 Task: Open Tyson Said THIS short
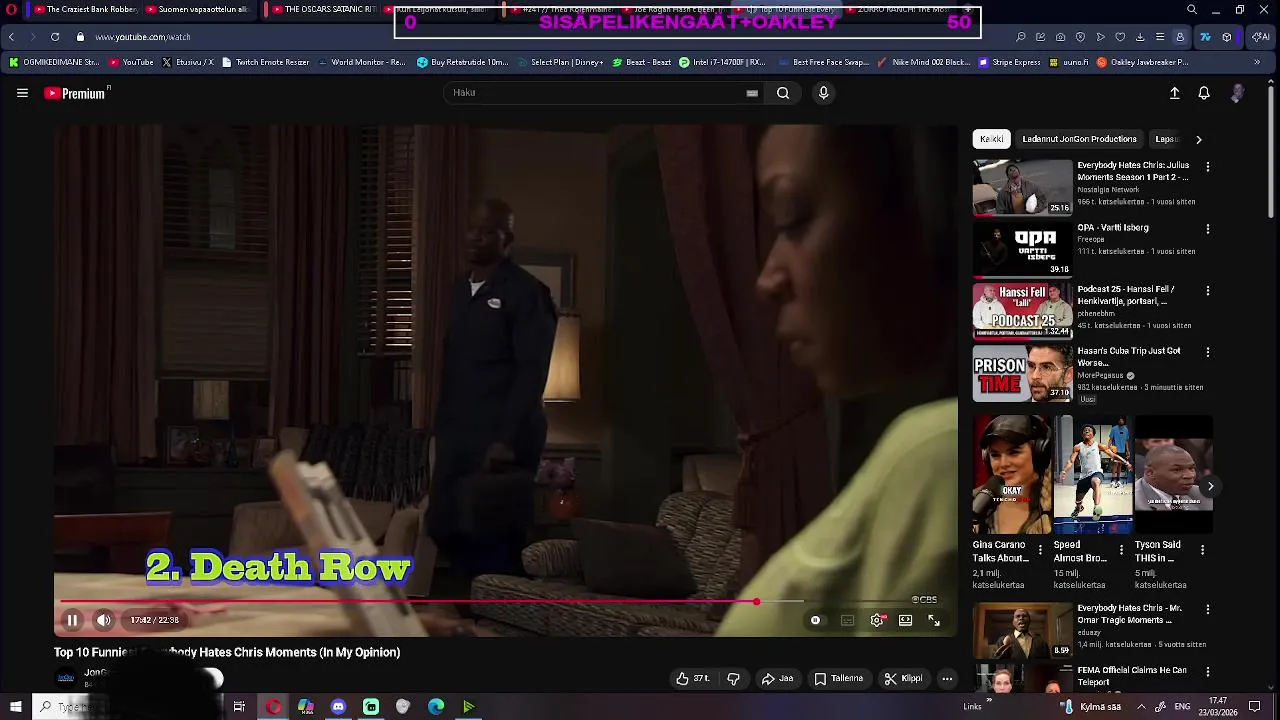1173,475
